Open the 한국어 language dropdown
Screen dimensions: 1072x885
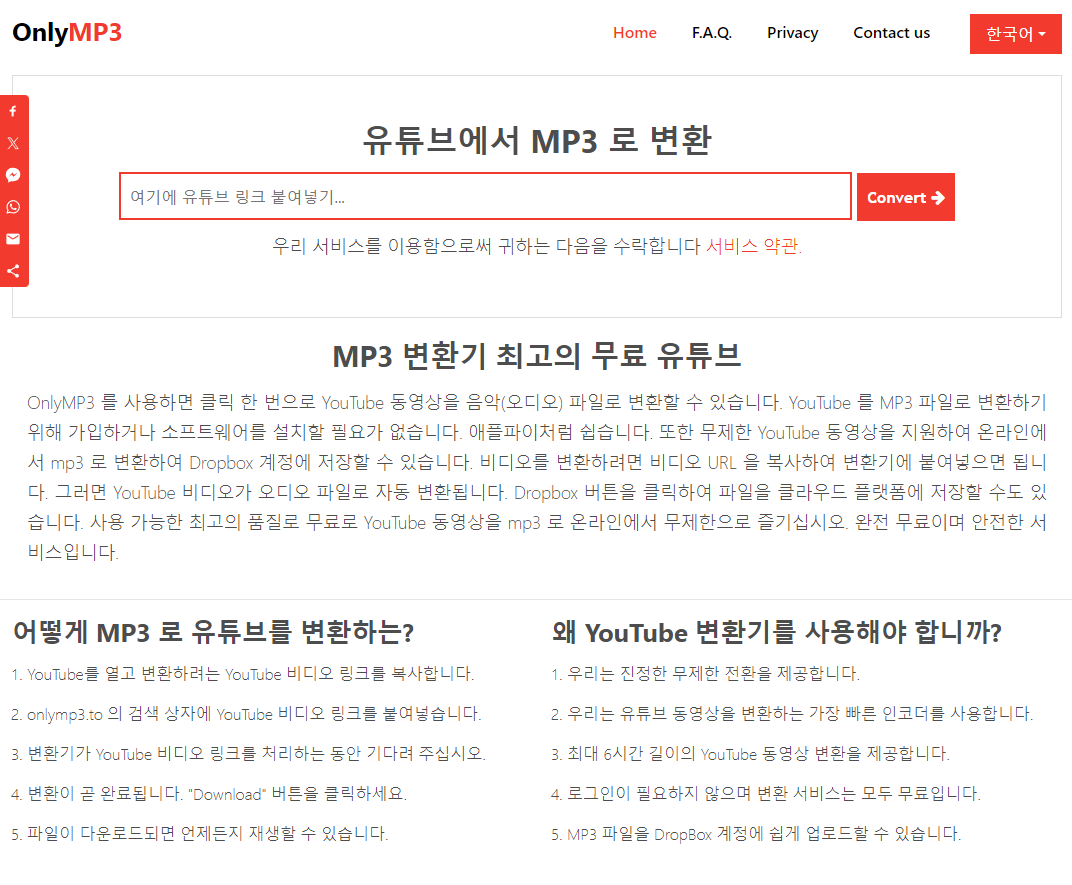click(x=1015, y=34)
